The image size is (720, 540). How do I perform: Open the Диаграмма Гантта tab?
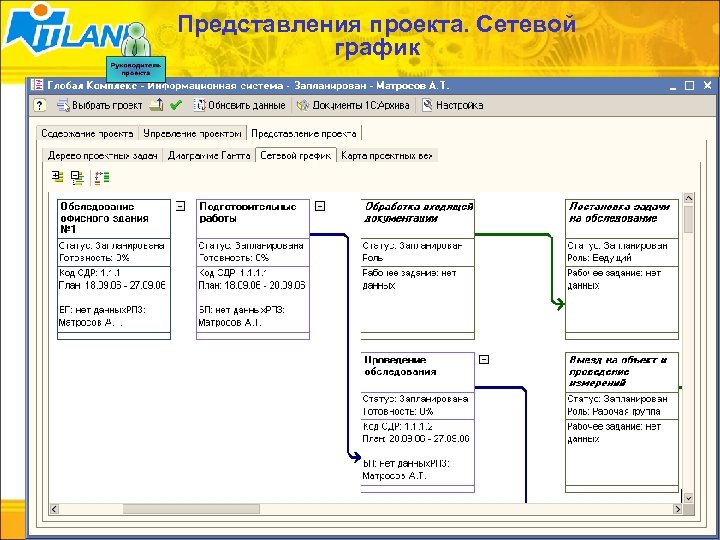209,156
